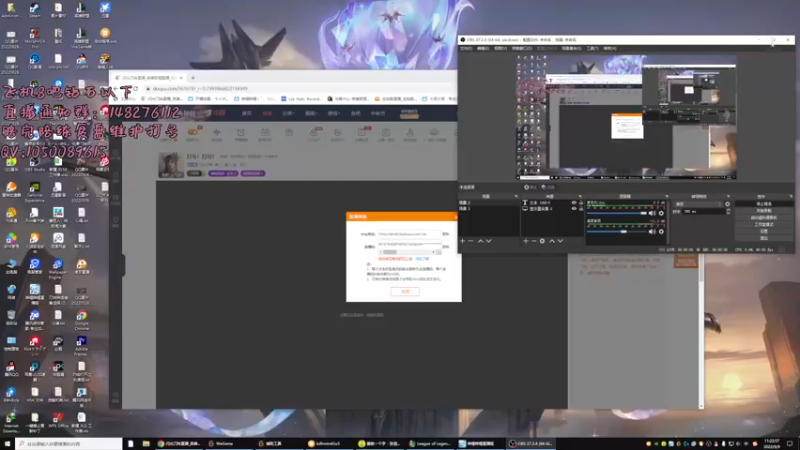Click the streamer avatar thumbnail on Douyu page
The height and width of the screenshot is (450, 800).
pos(171,164)
